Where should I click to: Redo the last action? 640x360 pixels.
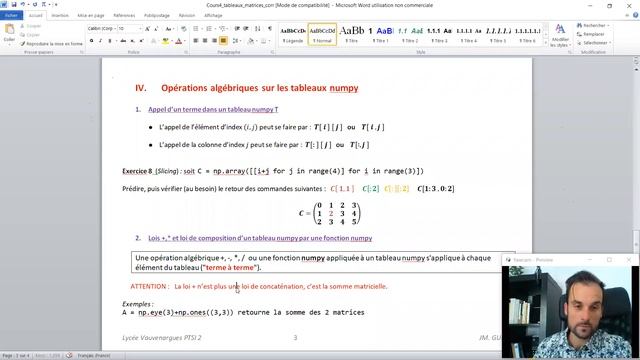pyautogui.click(x=35, y=4)
